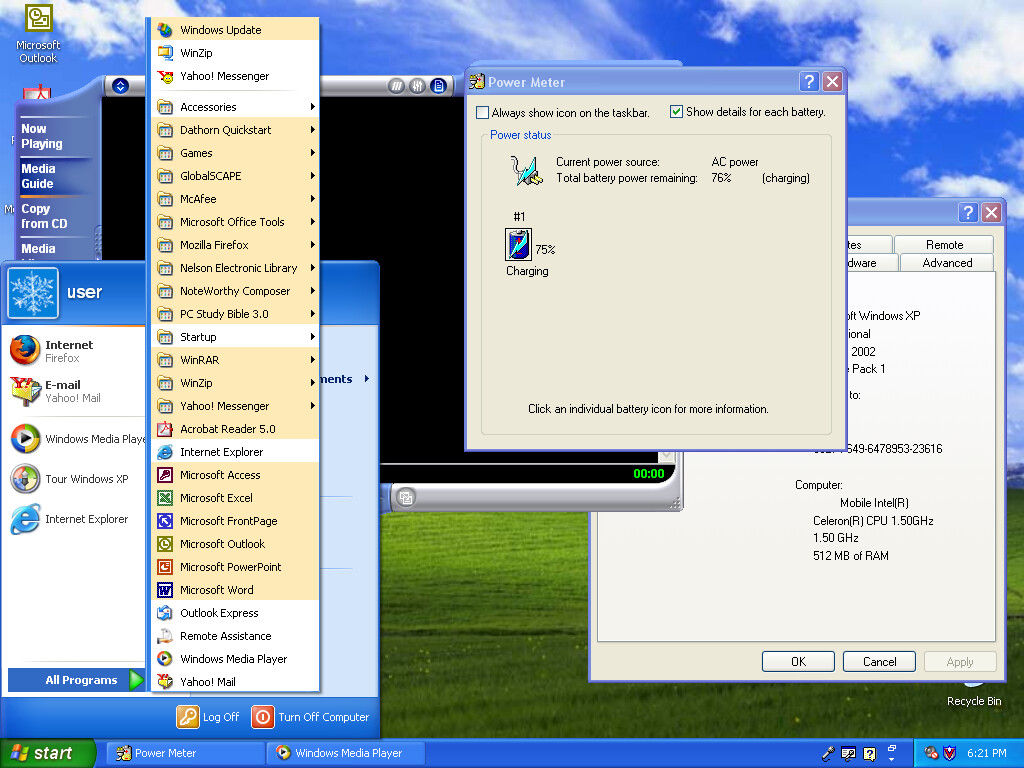Click the OK button in System Properties
Viewport: 1024px width, 768px height.
tap(798, 662)
